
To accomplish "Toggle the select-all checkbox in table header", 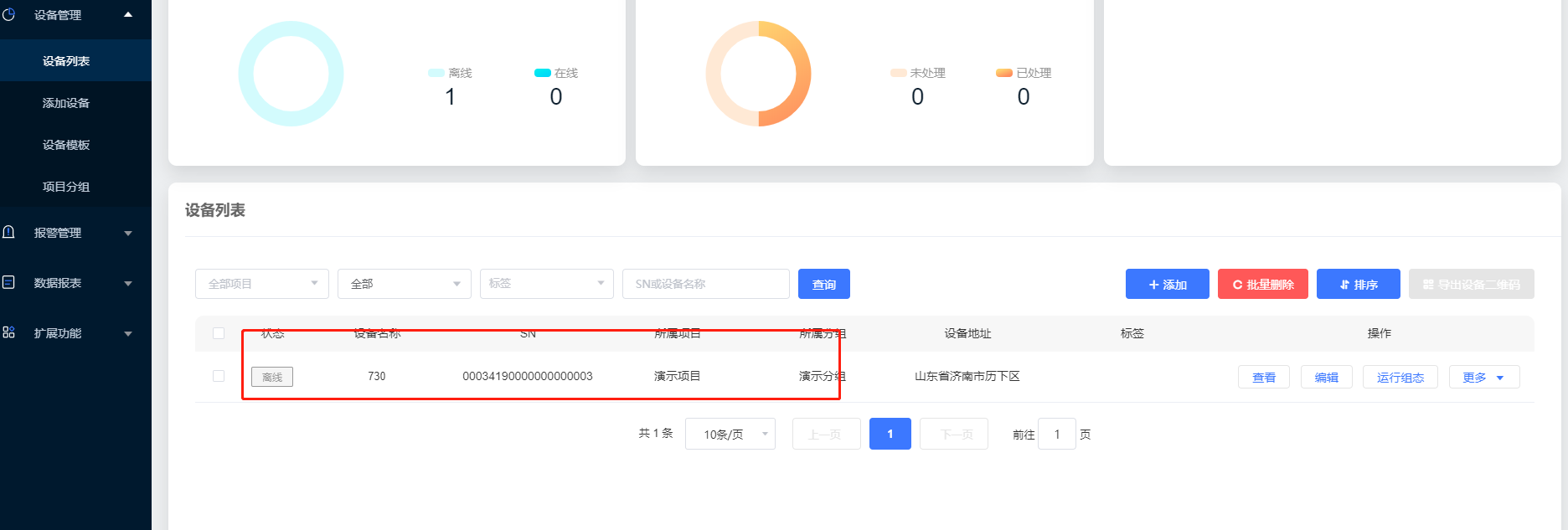I will (219, 333).
